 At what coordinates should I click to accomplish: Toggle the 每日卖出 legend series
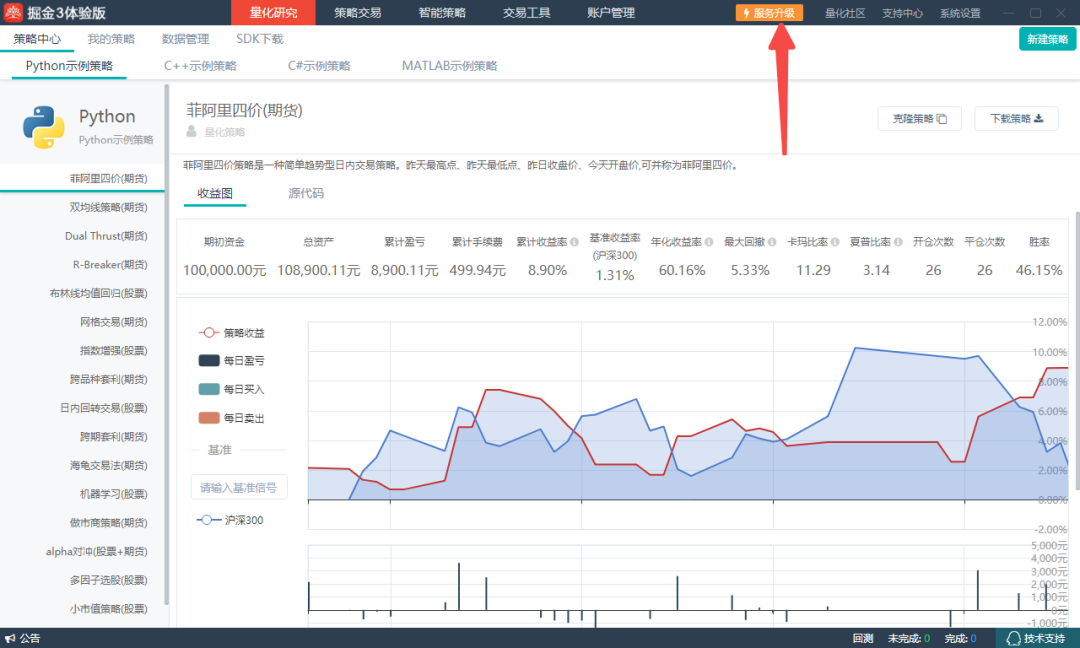(x=231, y=418)
